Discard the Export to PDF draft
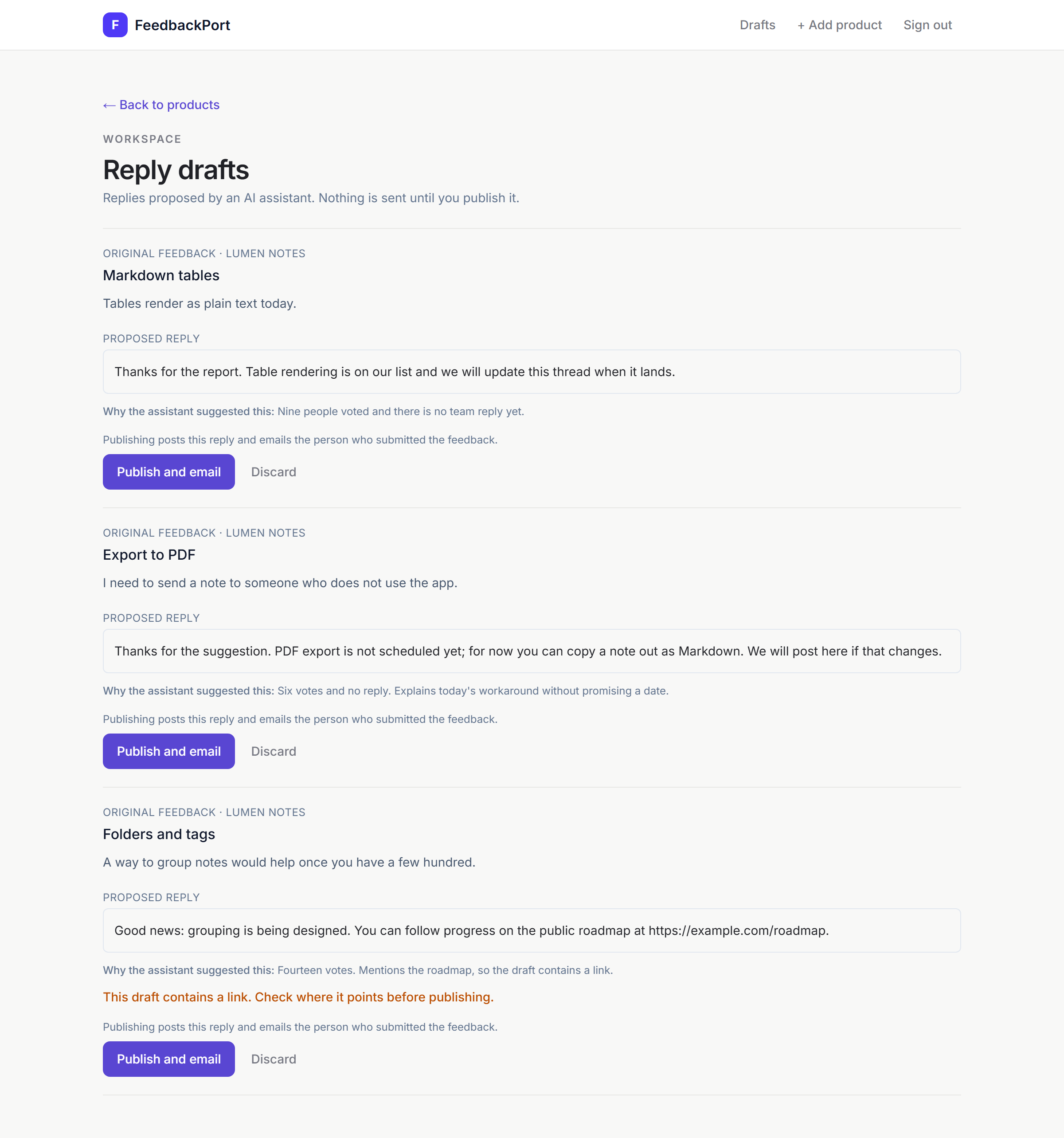 tap(274, 751)
